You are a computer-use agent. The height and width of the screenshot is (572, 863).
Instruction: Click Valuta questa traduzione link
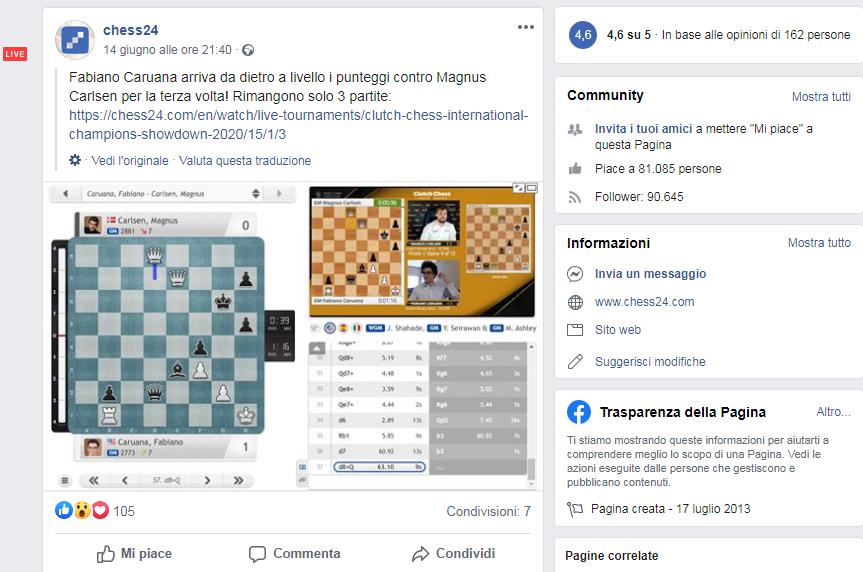click(245, 161)
